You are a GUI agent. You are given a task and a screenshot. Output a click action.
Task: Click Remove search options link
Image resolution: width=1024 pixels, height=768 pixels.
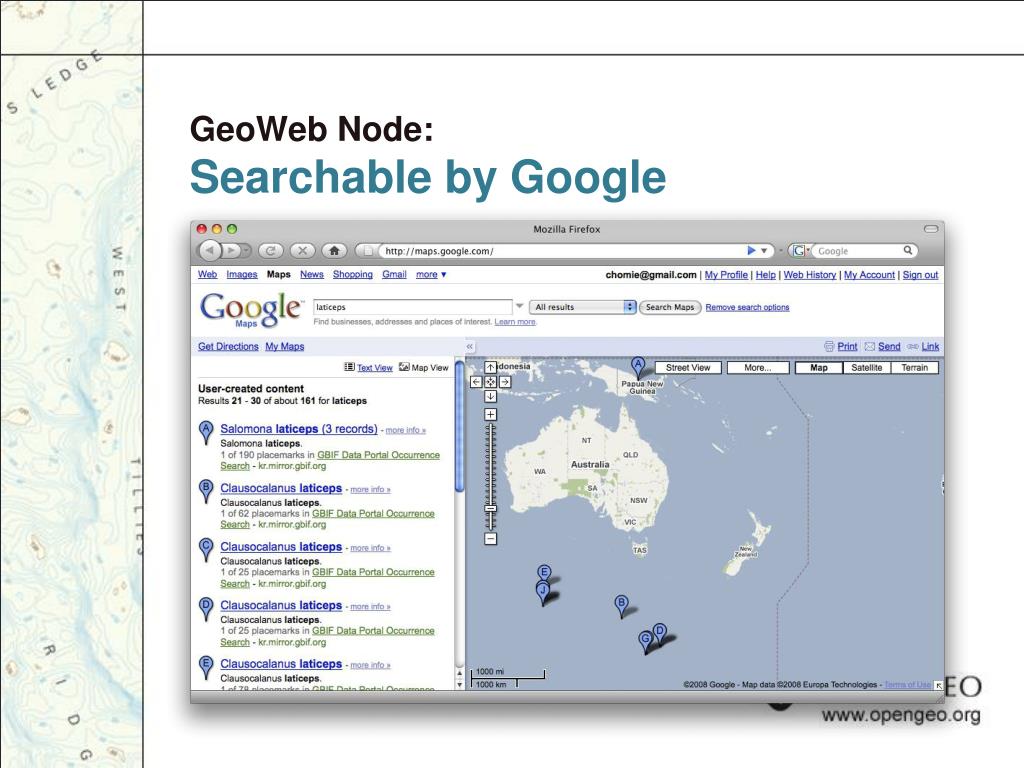coord(747,307)
